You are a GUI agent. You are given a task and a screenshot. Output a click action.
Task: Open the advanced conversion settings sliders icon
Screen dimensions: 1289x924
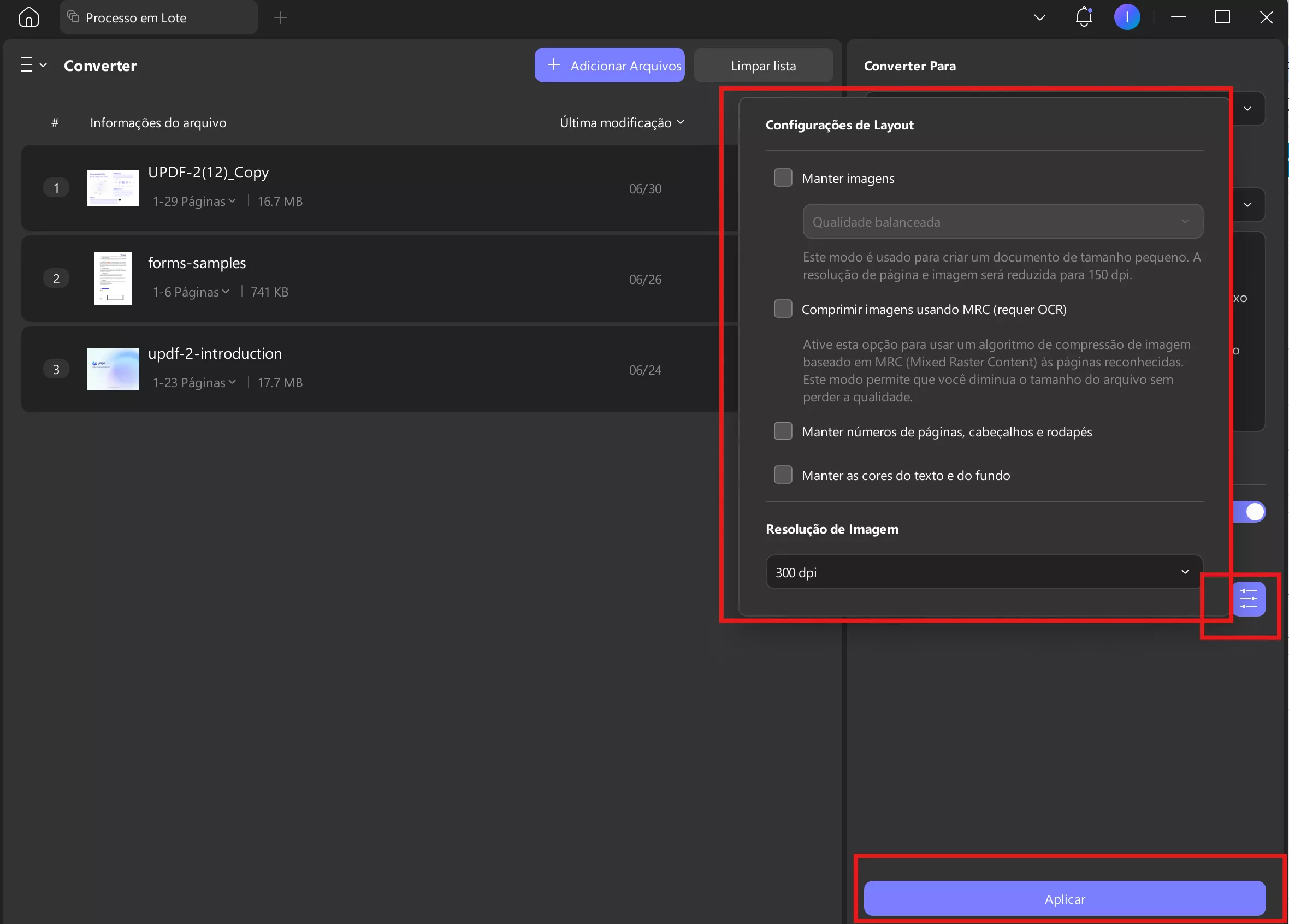tap(1250, 599)
